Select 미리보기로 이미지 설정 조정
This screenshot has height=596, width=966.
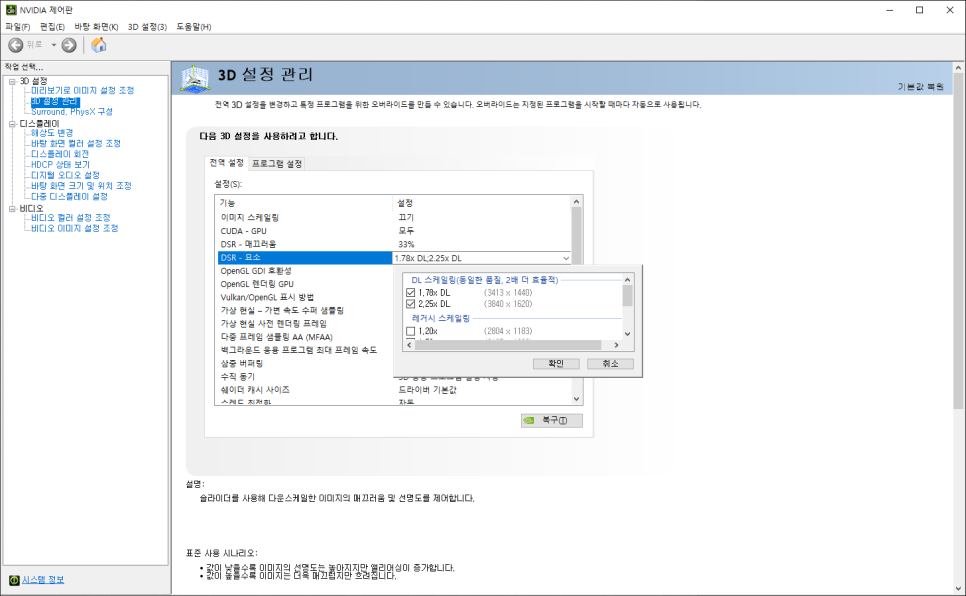[x=83, y=91]
